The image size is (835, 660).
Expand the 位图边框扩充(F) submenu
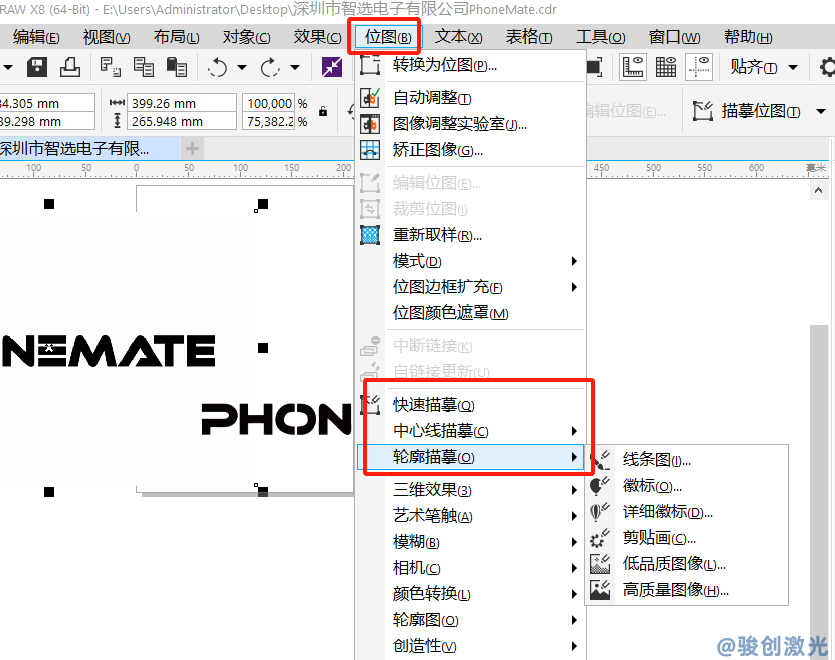coord(470,287)
